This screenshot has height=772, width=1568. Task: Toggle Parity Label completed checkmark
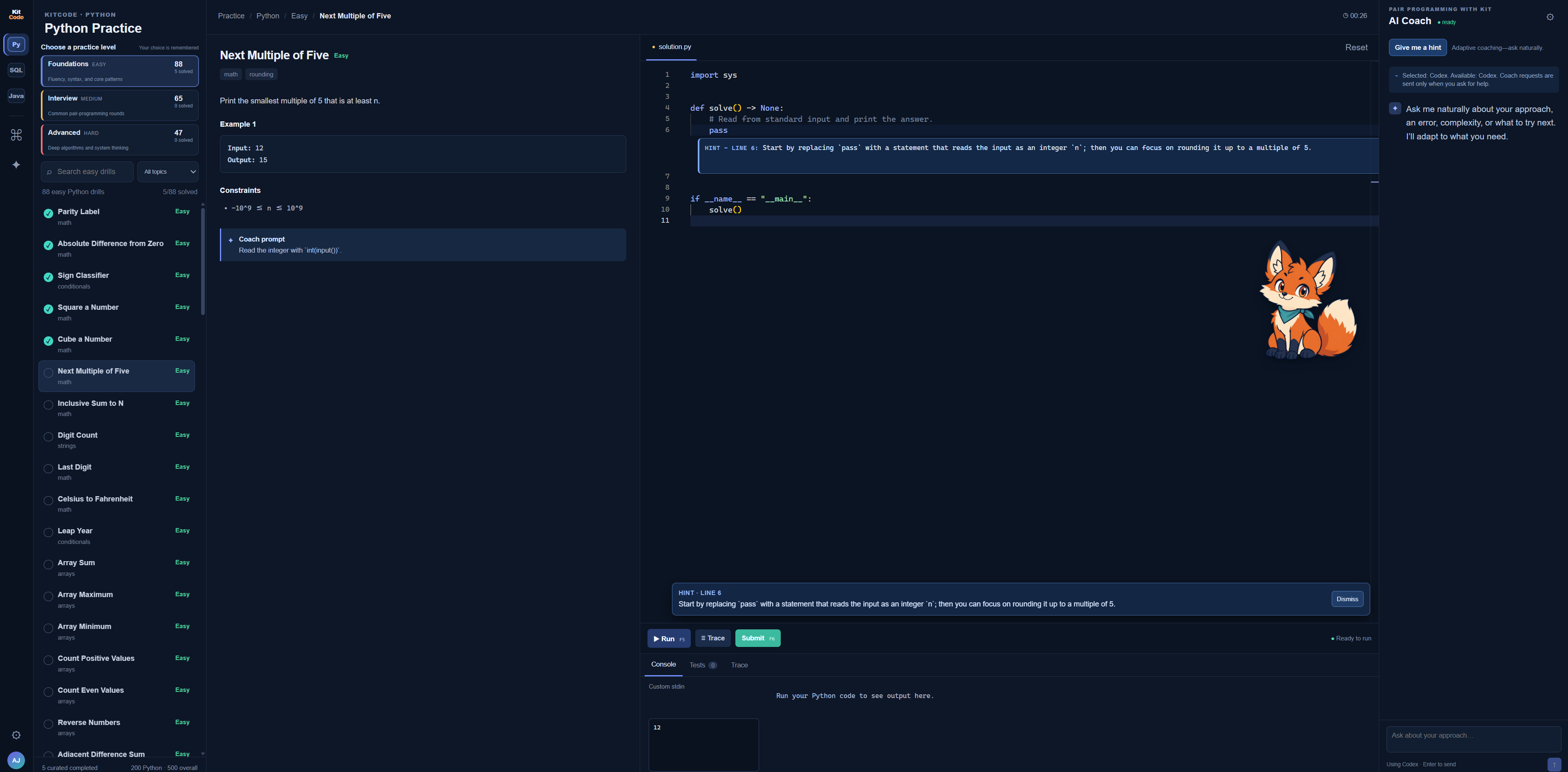(x=48, y=213)
